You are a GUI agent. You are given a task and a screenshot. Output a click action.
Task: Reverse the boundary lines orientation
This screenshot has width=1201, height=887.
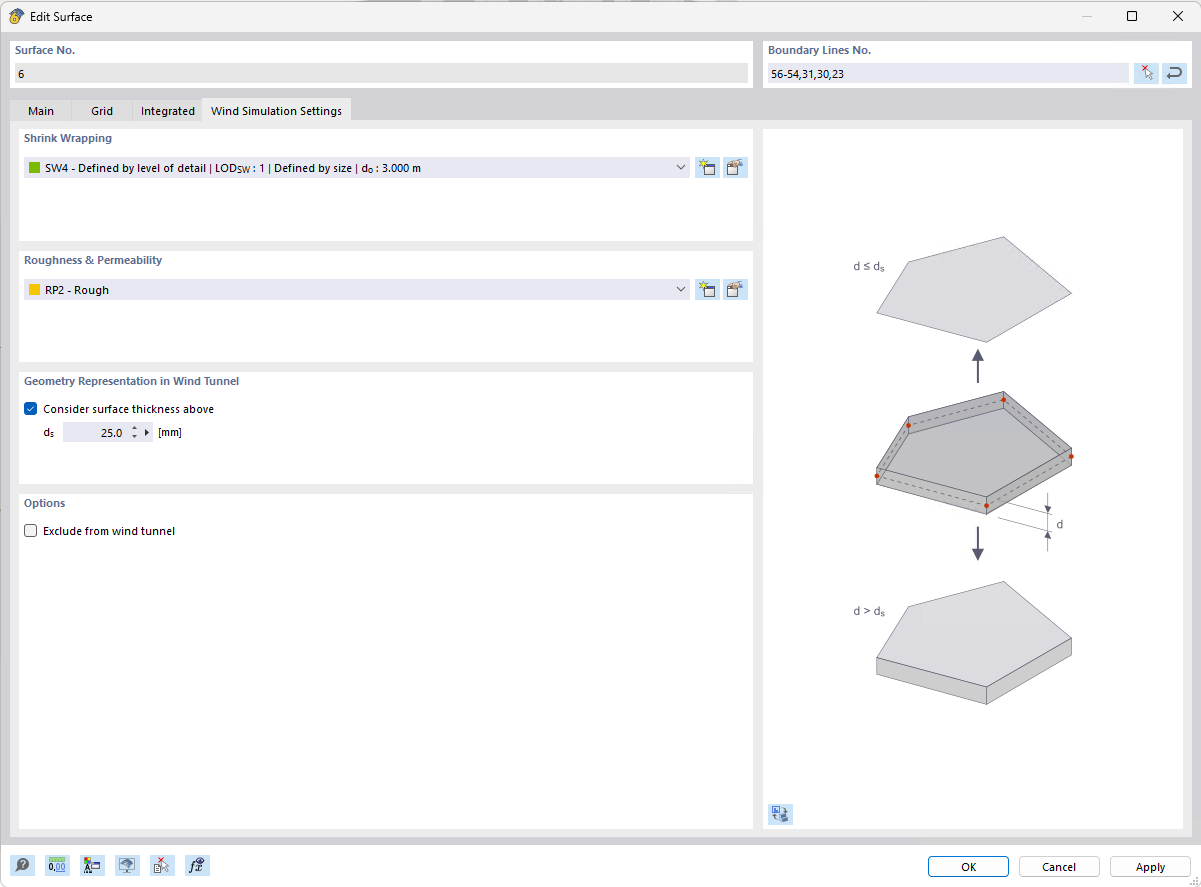1174,72
